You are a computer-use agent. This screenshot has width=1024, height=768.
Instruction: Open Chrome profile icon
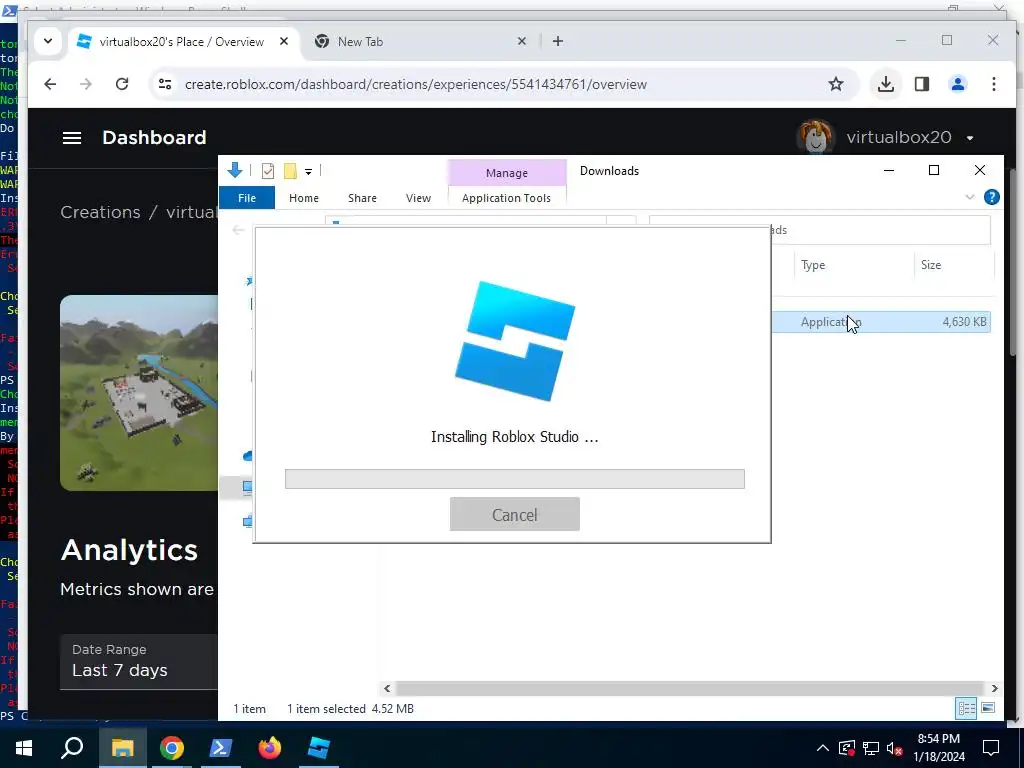[957, 84]
